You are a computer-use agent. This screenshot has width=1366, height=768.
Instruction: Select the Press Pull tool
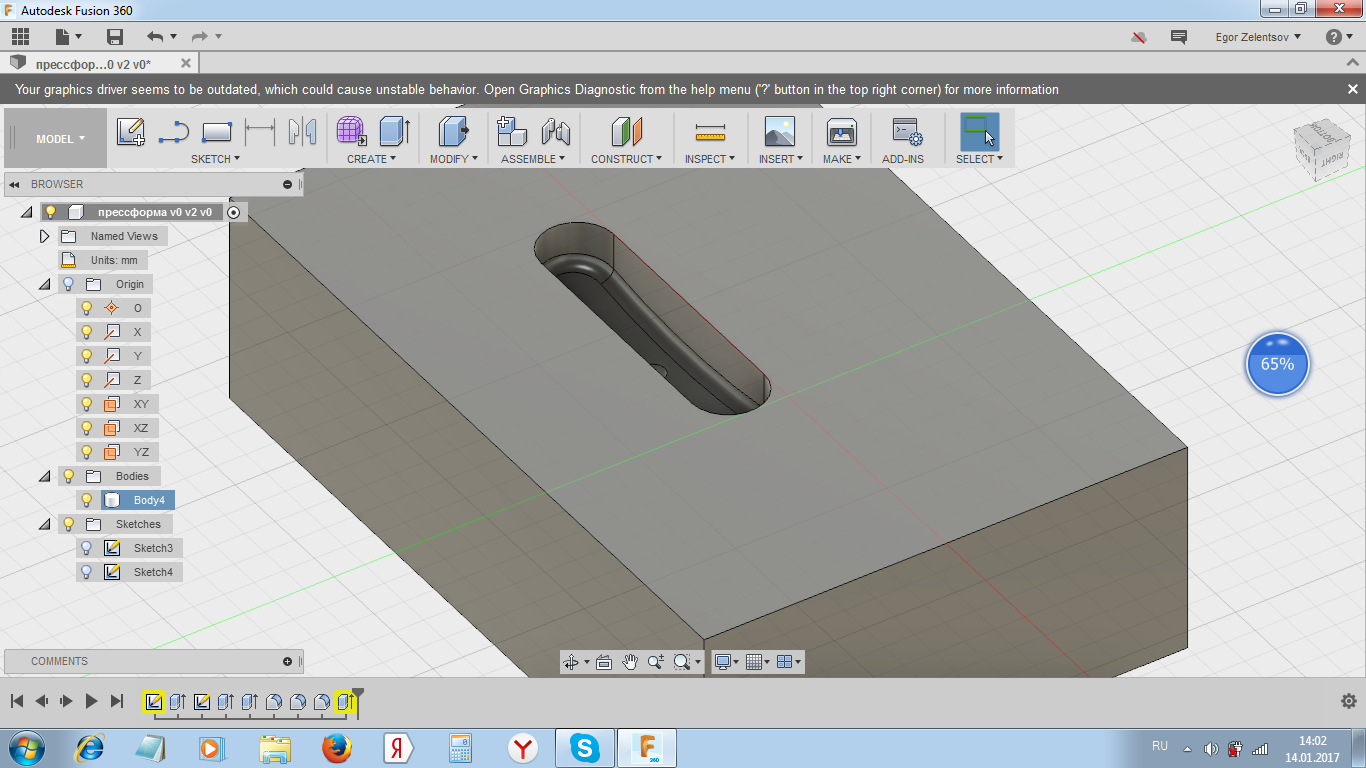454,131
